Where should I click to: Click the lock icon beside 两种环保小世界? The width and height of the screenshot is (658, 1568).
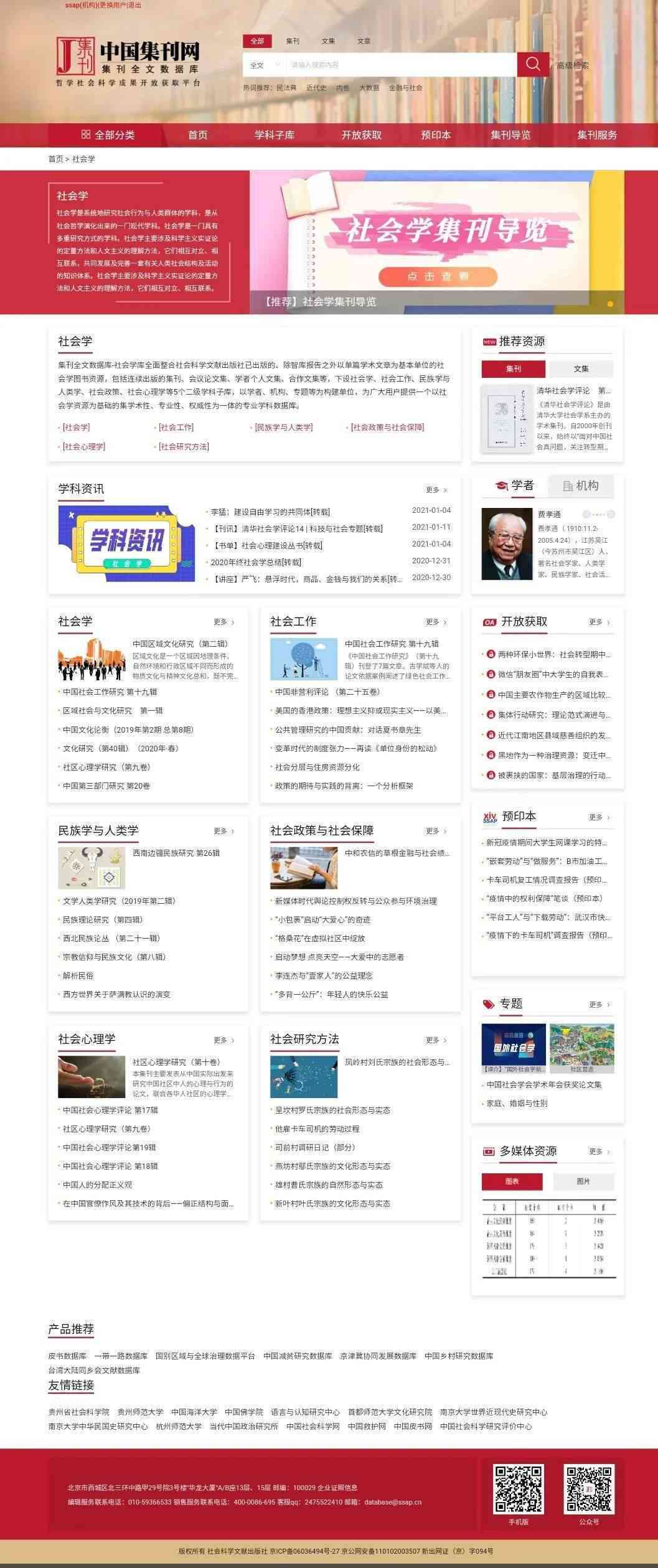point(491,654)
